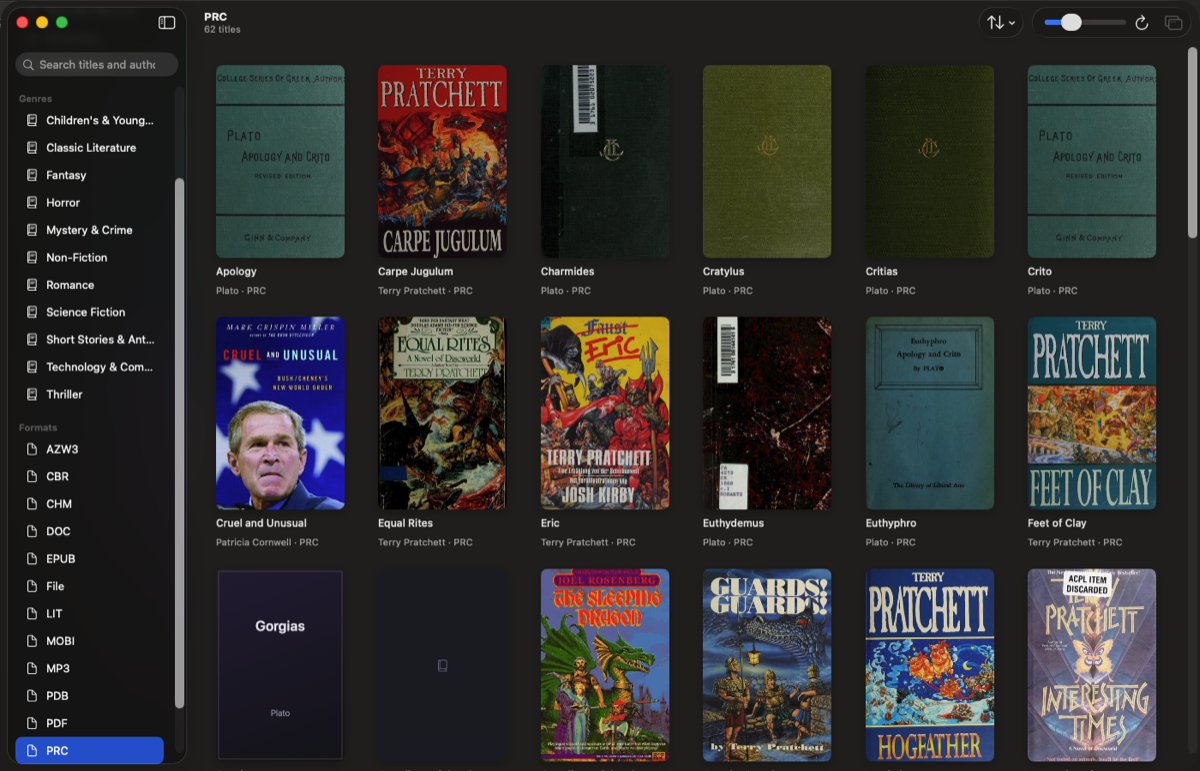Screen dimensions: 1200x771
Task: Open the Interesting Times book cover
Action: (1092, 665)
